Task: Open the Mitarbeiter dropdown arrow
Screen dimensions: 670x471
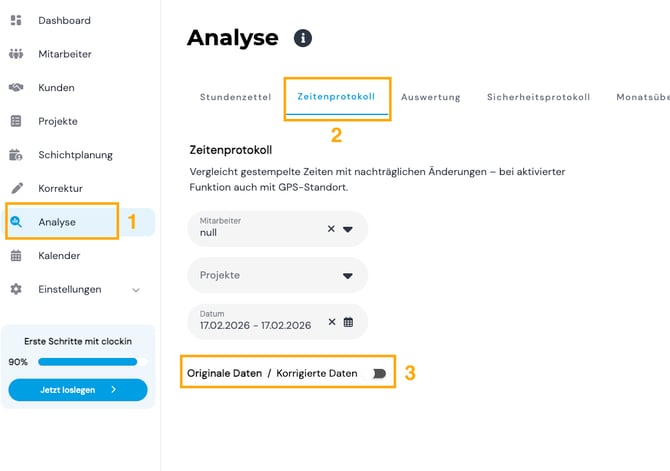Action: pos(348,229)
